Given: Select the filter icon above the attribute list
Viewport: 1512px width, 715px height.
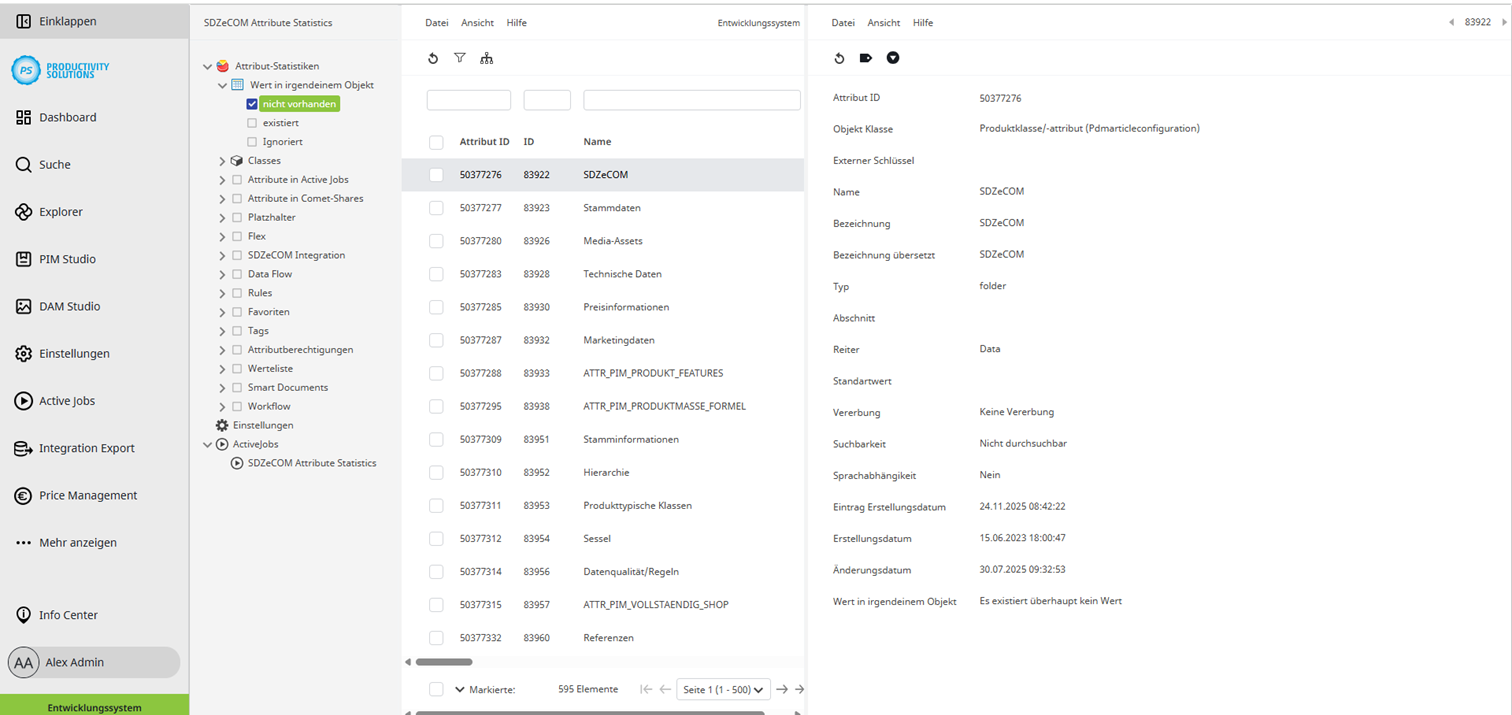Looking at the screenshot, I should click(460, 58).
